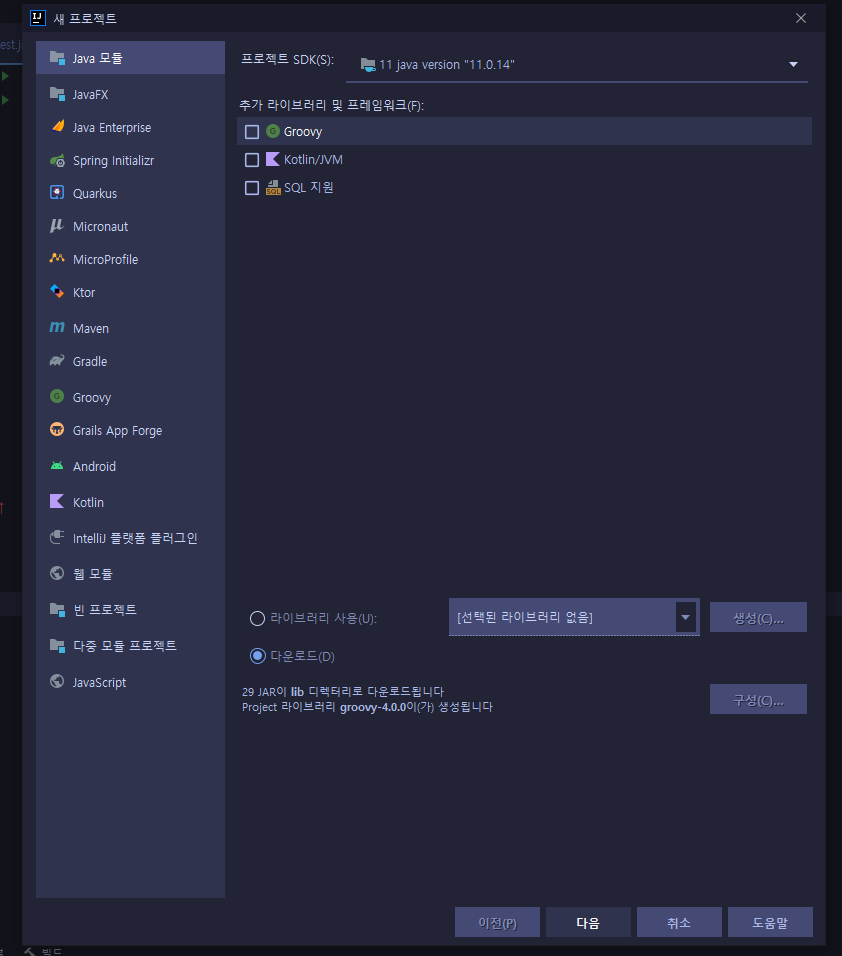Click the 다중 모듈 프로젝트 label
This screenshot has height=956, width=842.
tap(124, 646)
